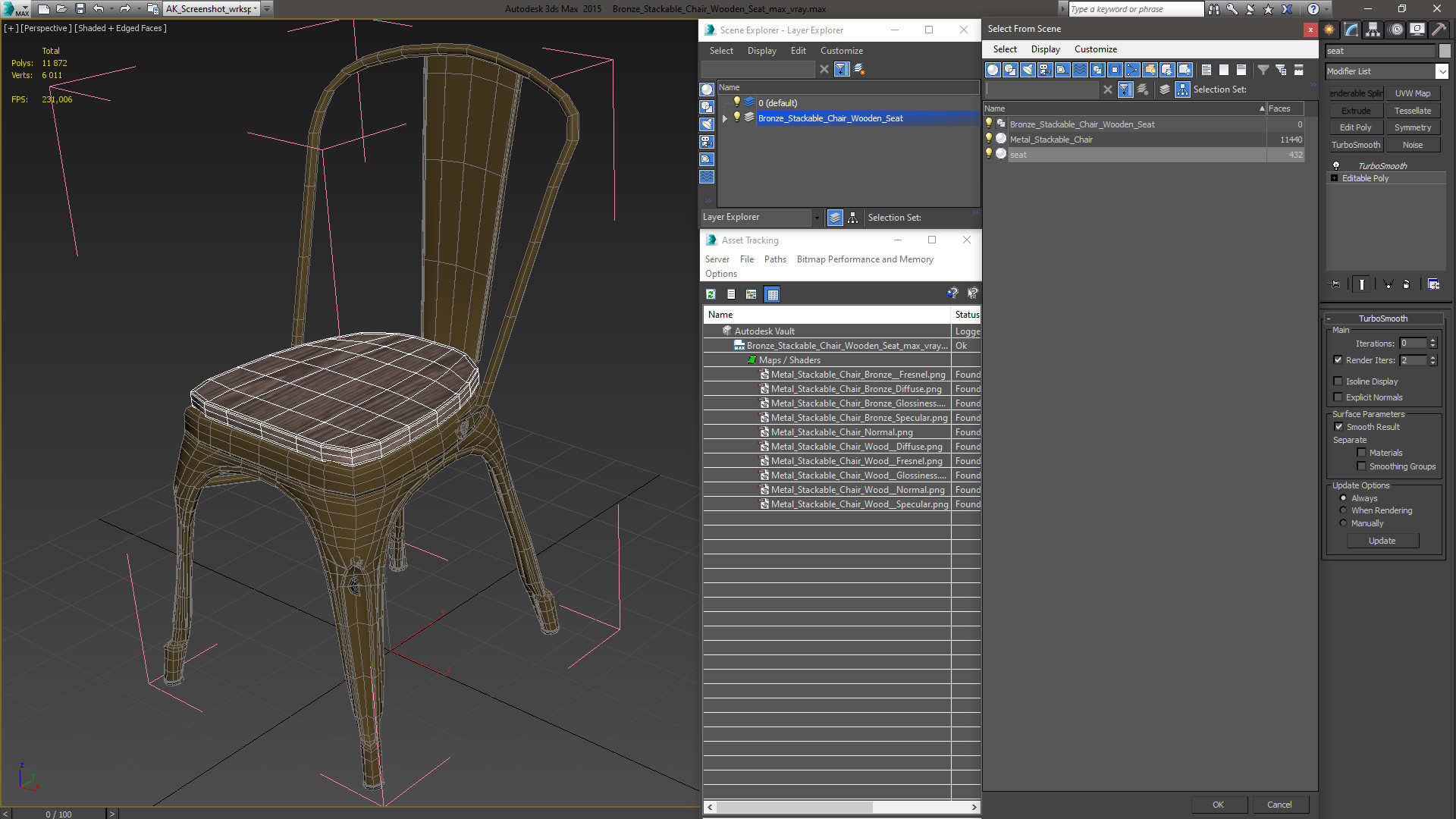Click Select All icon in Select From Scene

(1207, 70)
